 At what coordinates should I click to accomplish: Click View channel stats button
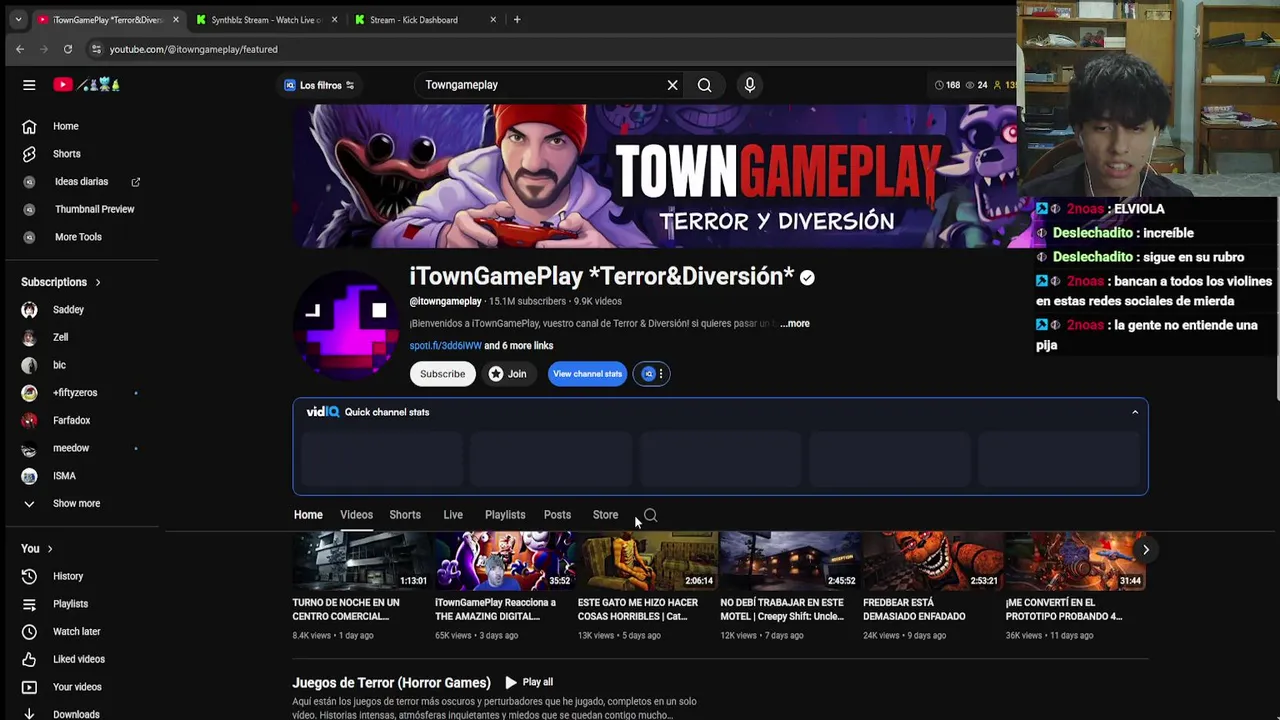587,374
